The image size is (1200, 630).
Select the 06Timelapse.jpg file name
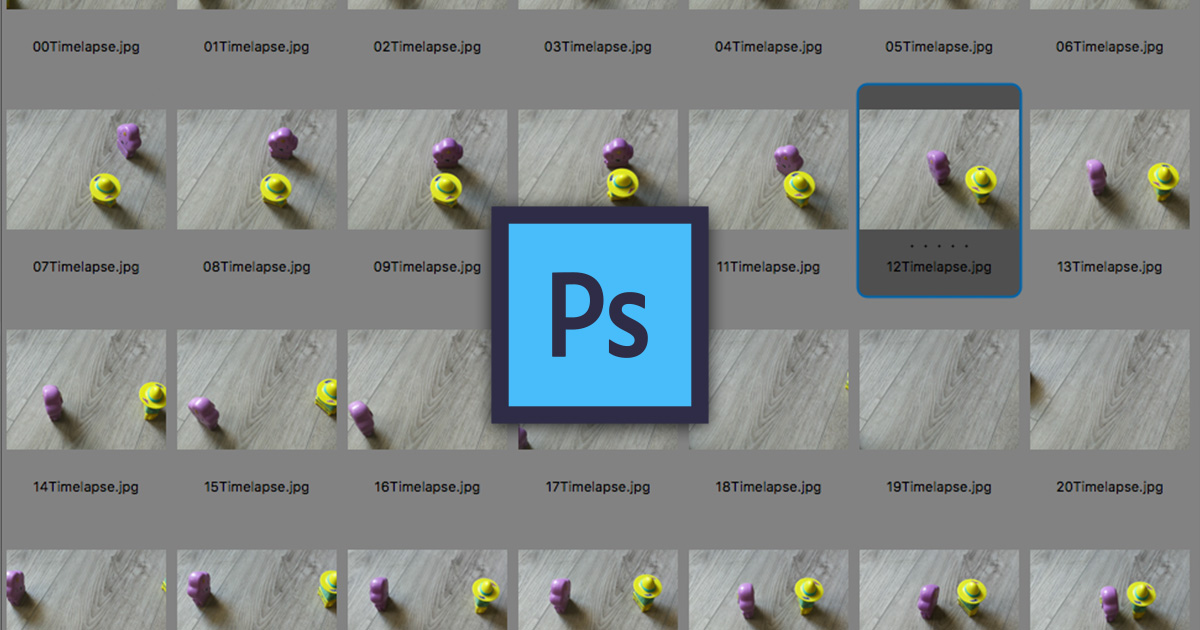coord(1110,47)
